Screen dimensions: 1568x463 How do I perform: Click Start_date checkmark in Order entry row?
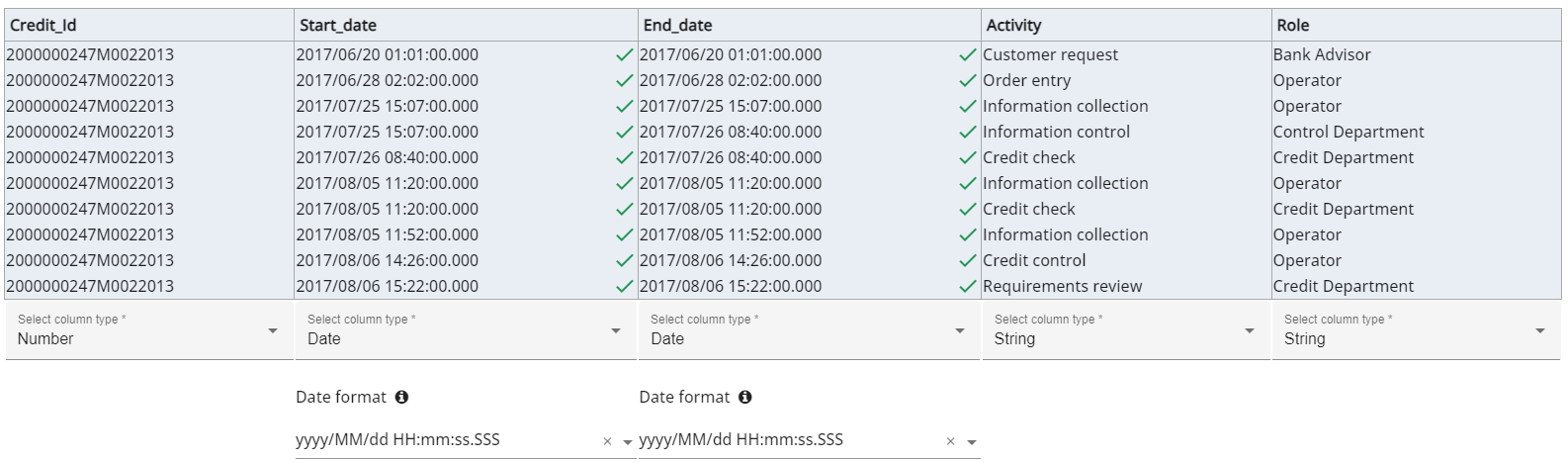tap(624, 81)
